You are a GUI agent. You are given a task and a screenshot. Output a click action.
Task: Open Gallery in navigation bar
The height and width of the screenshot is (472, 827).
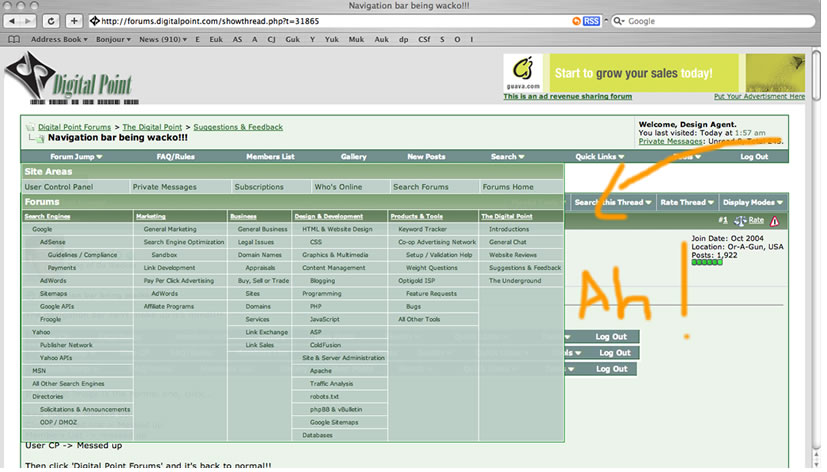(353, 157)
